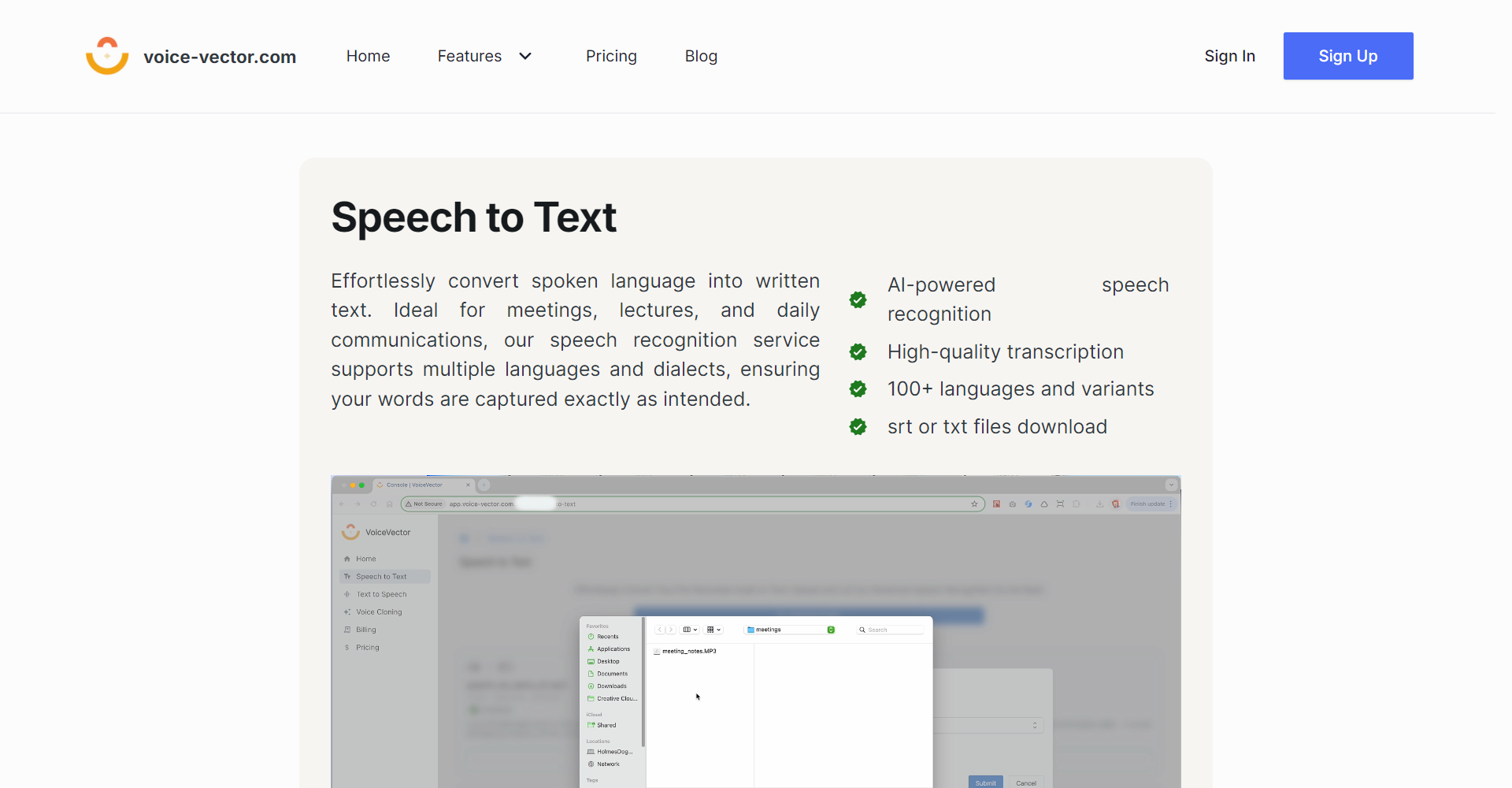Click the checkmark beside High-quality transcription
The image size is (1512, 788).
(x=858, y=351)
